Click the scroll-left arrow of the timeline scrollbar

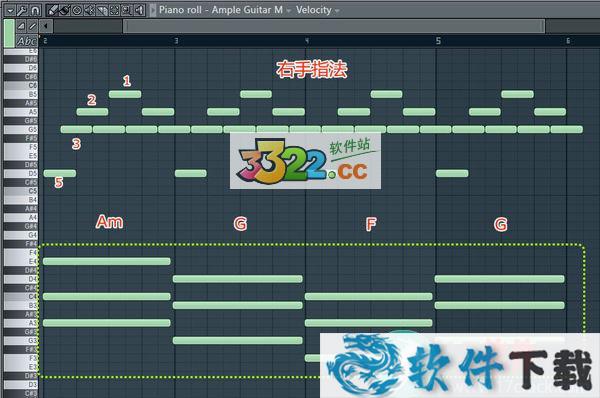click(x=46, y=26)
